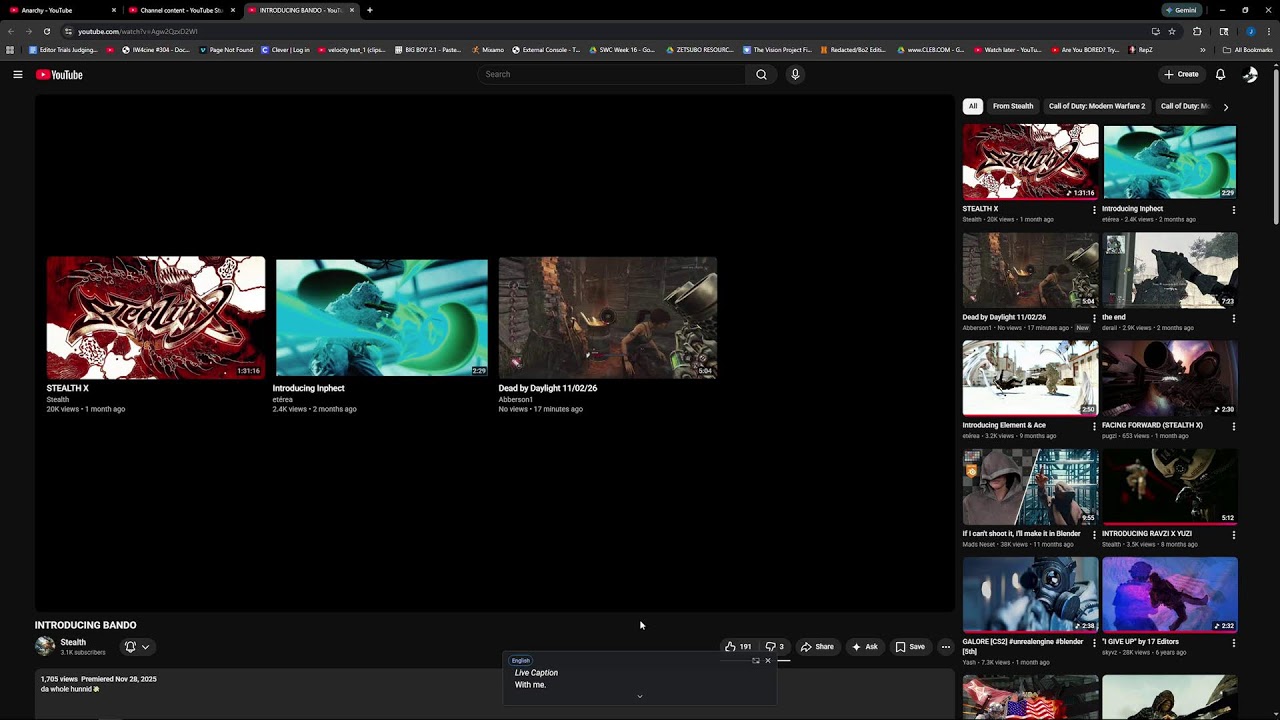
Task: Expand the notification settings for Stealth channel
Action: pyautogui.click(x=137, y=647)
